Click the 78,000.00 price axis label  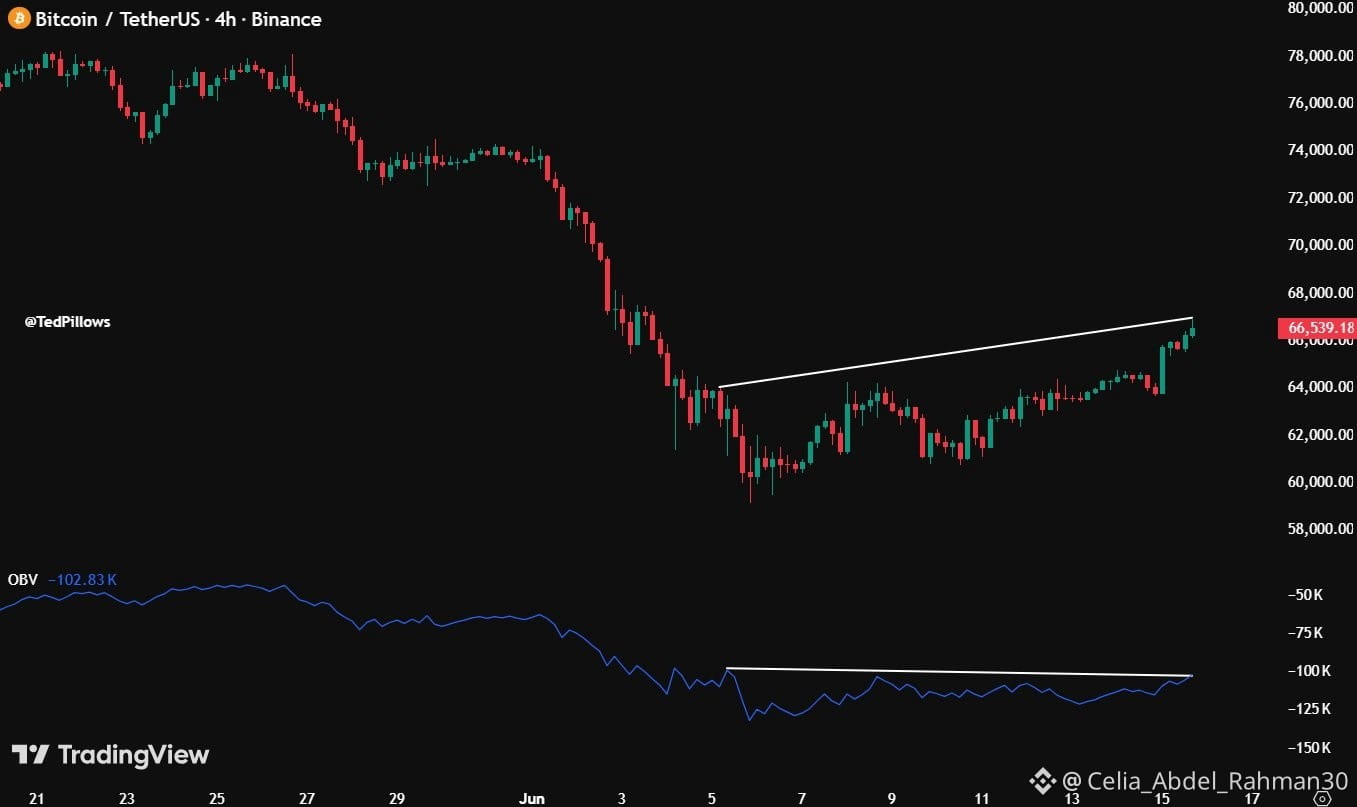tap(1320, 55)
